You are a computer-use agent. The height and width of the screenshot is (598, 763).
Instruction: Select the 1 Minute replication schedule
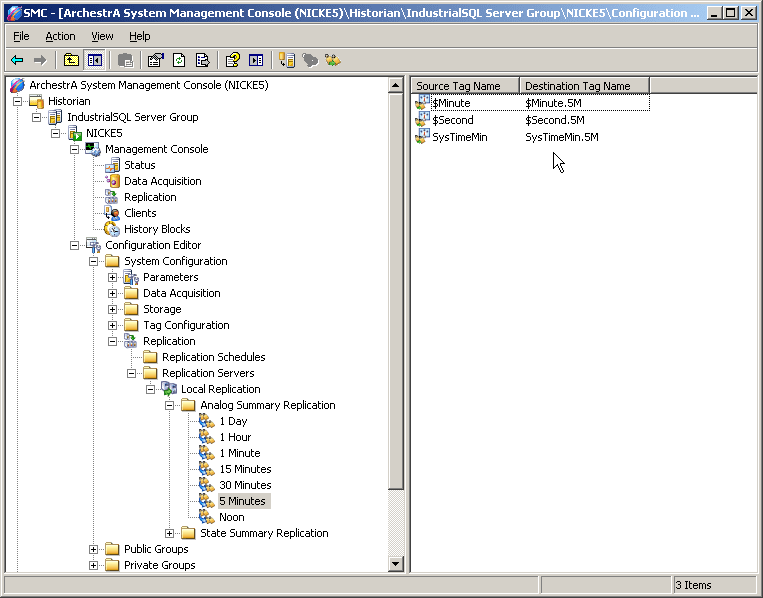[x=240, y=453]
